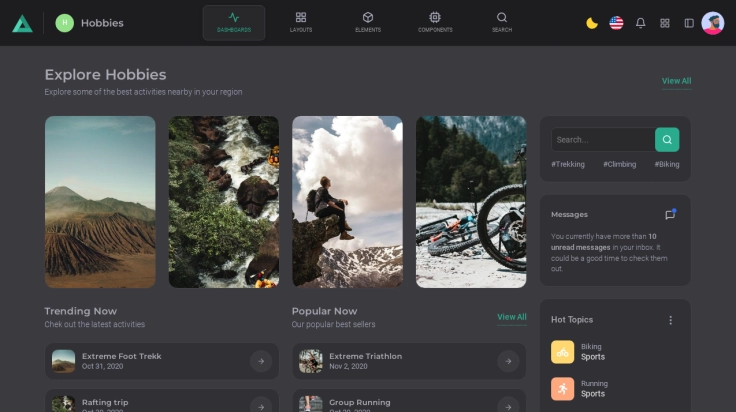Toggle dark mode with moon icon
This screenshot has width=736, height=412.
pos(592,23)
